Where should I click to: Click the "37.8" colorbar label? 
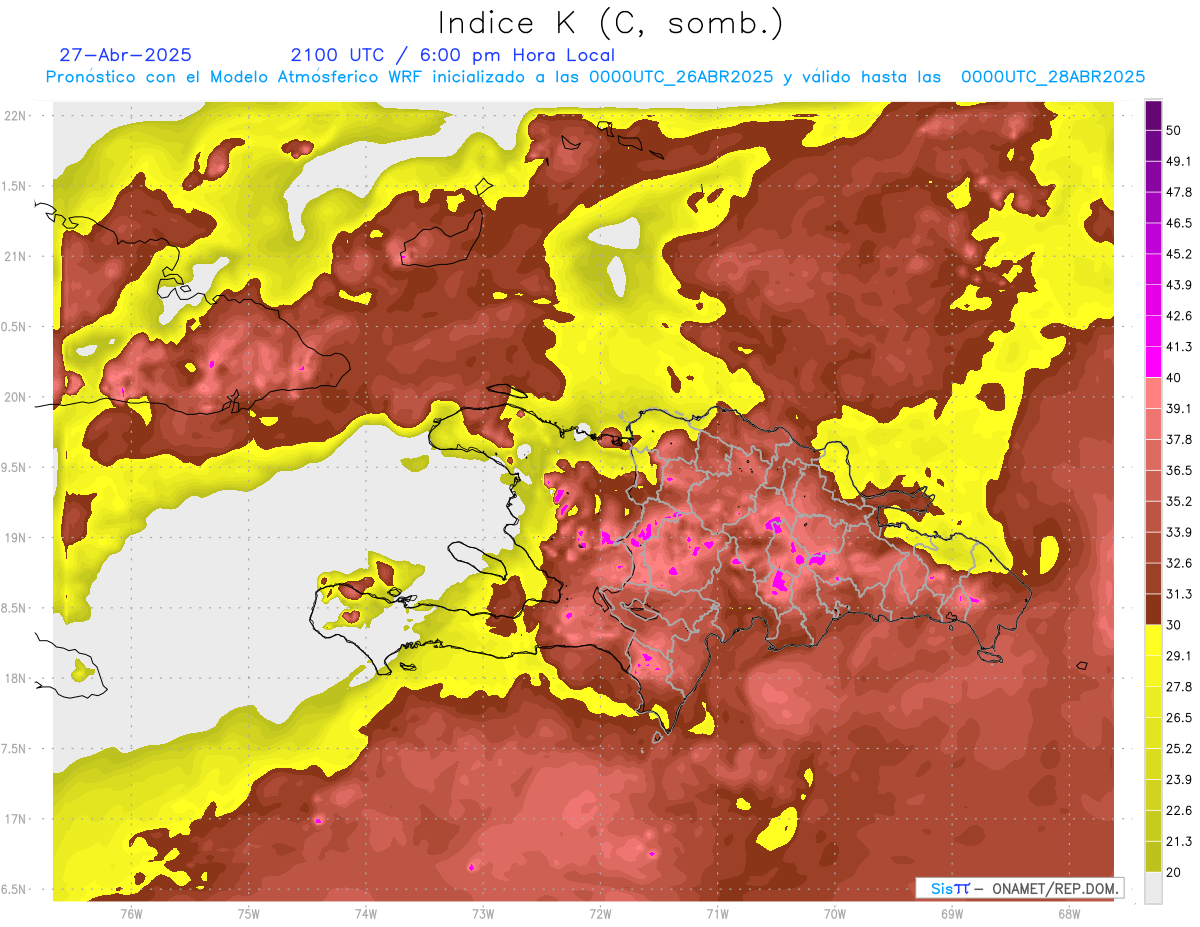(x=1179, y=440)
